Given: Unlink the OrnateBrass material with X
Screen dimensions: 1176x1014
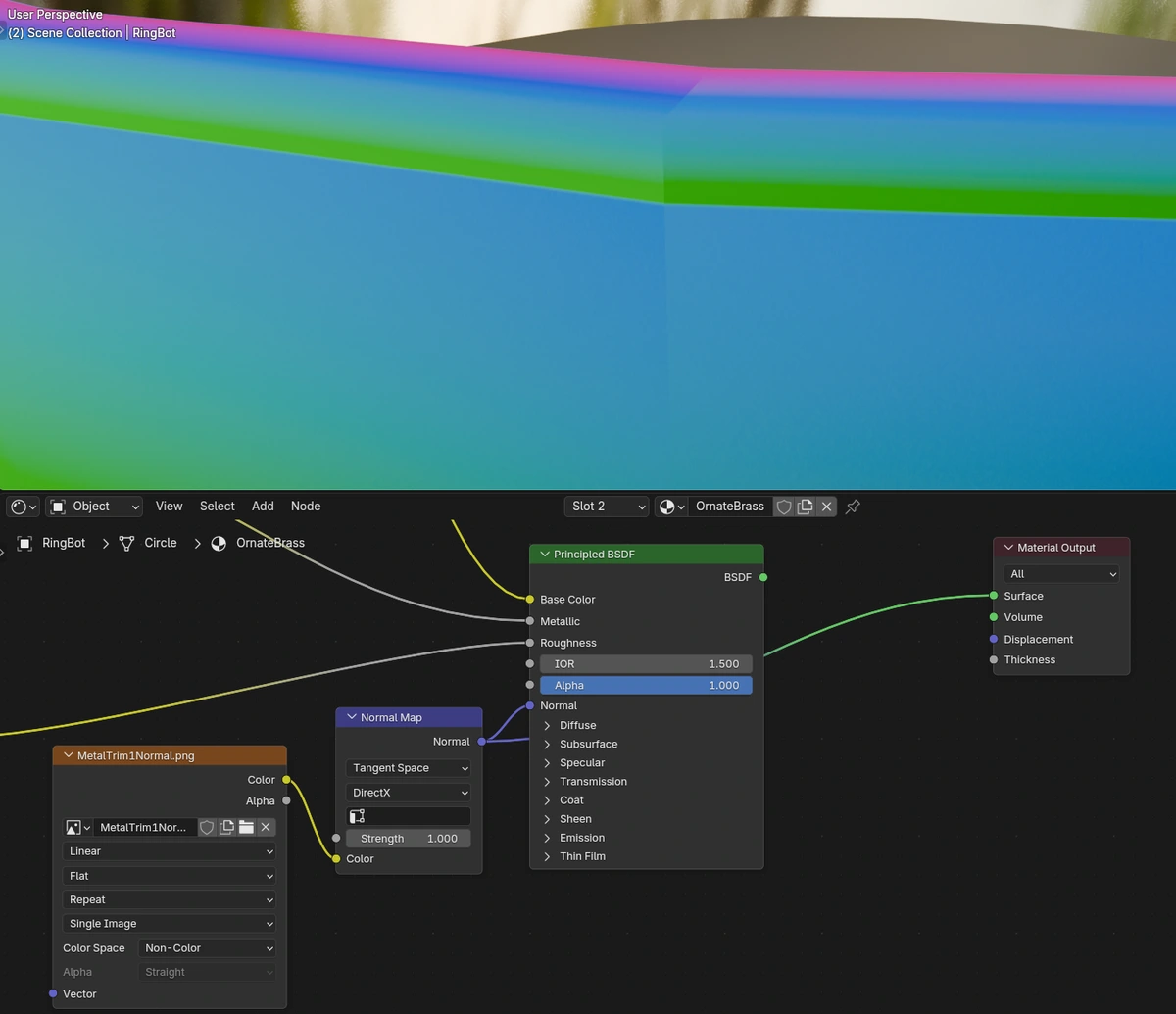Looking at the screenshot, I should [827, 507].
